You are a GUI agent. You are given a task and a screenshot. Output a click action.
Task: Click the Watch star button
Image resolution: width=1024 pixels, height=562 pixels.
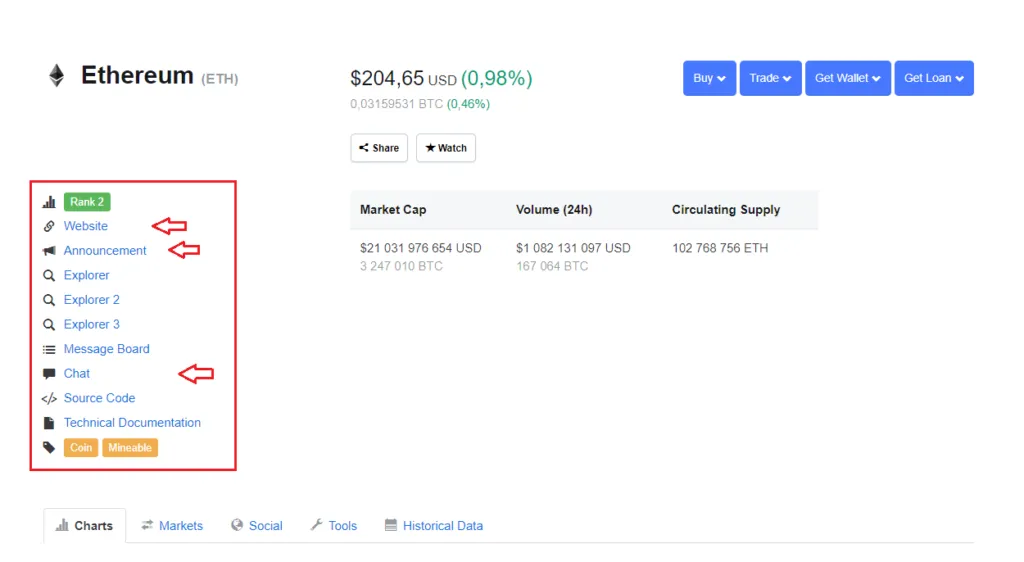click(446, 148)
